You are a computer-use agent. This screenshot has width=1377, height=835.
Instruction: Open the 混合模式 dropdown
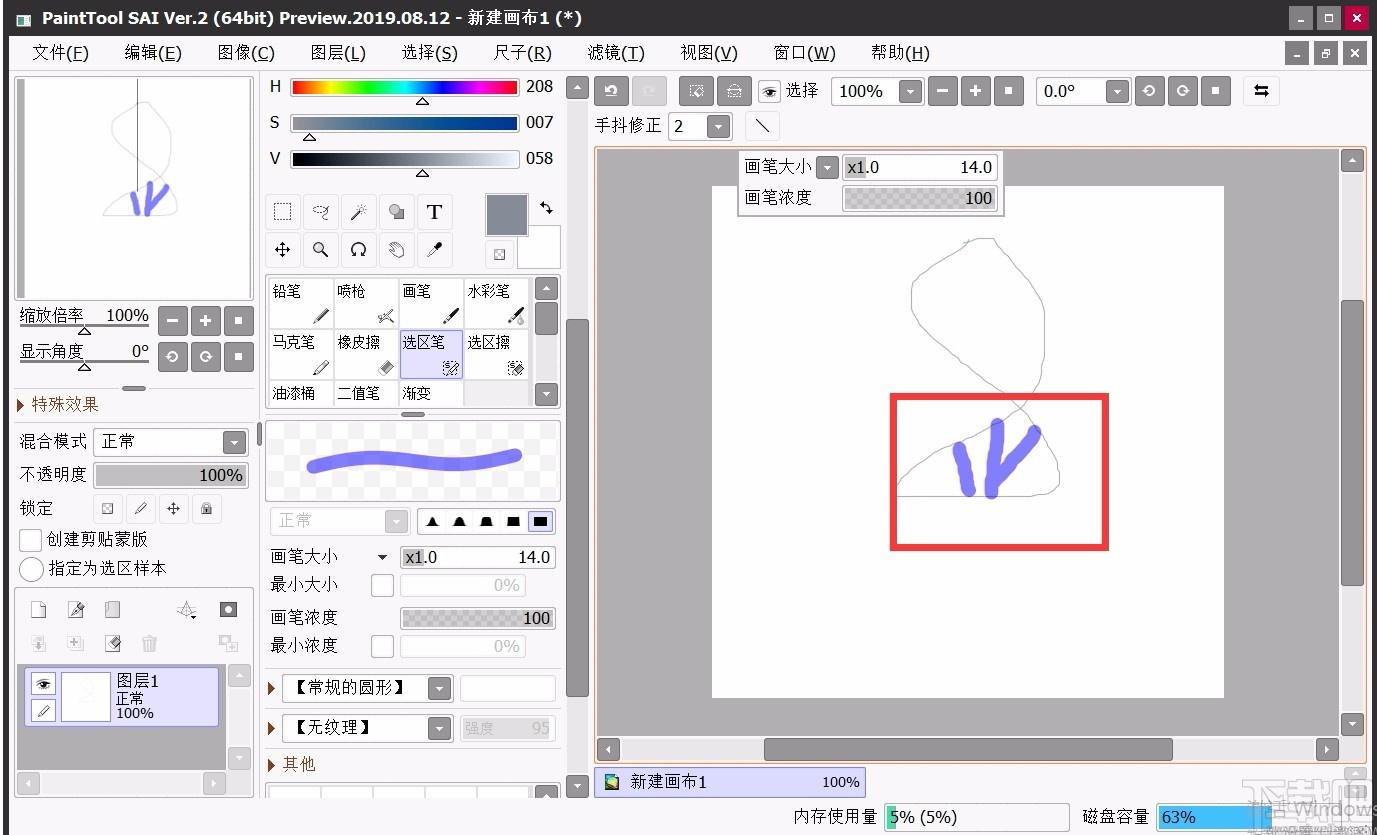coord(234,442)
